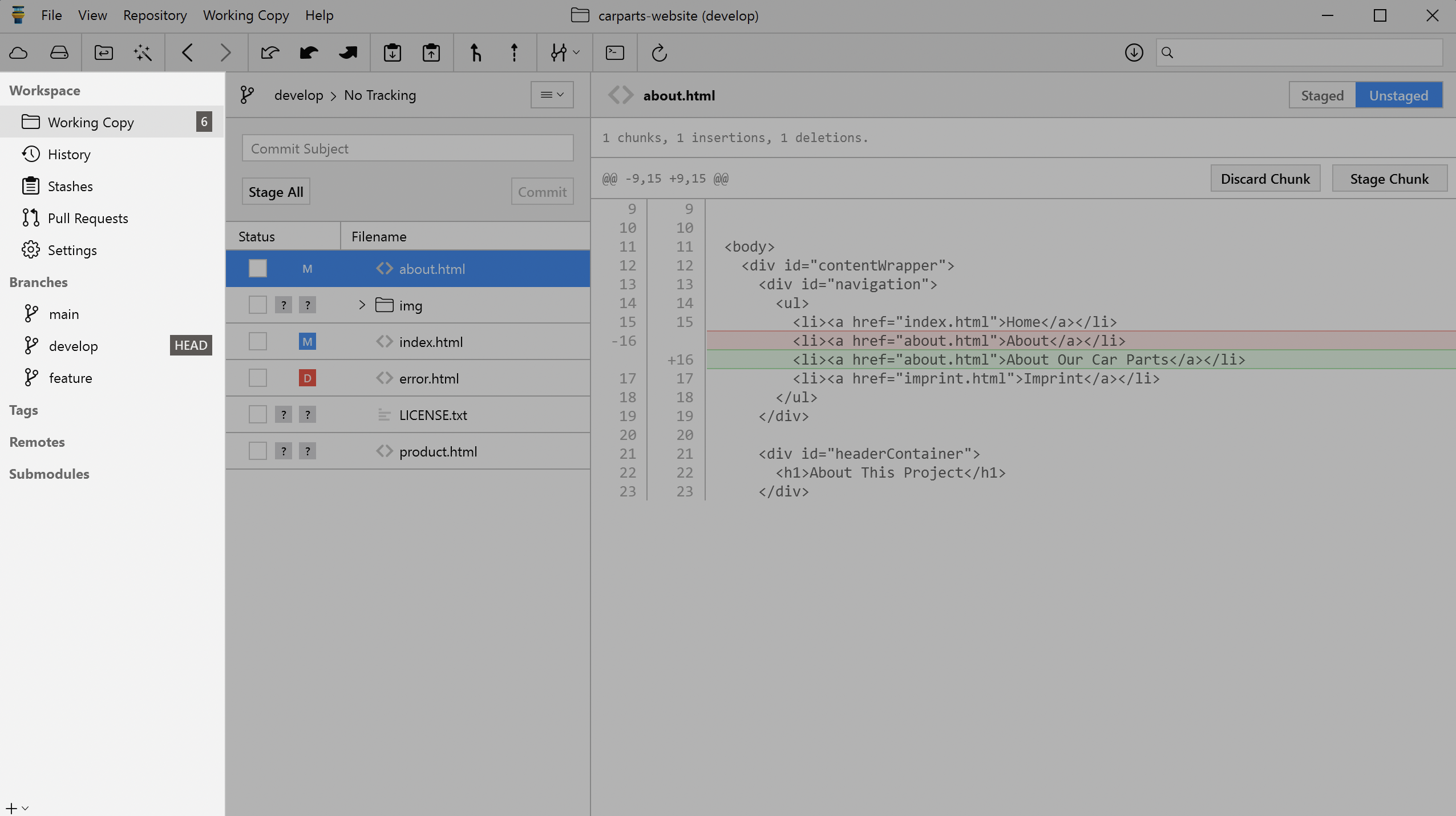Click the Apply Stash icon
This screenshot has height=816, width=1456.
click(x=431, y=53)
